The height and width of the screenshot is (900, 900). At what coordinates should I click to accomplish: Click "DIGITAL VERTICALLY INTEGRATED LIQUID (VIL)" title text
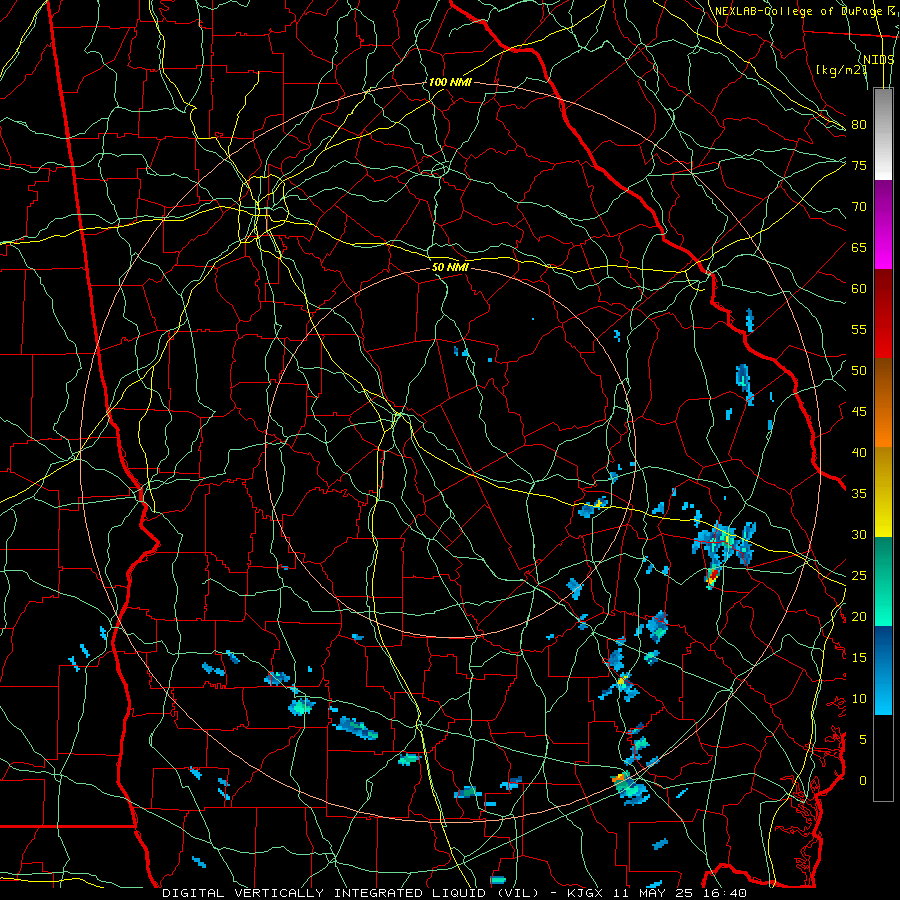351,893
